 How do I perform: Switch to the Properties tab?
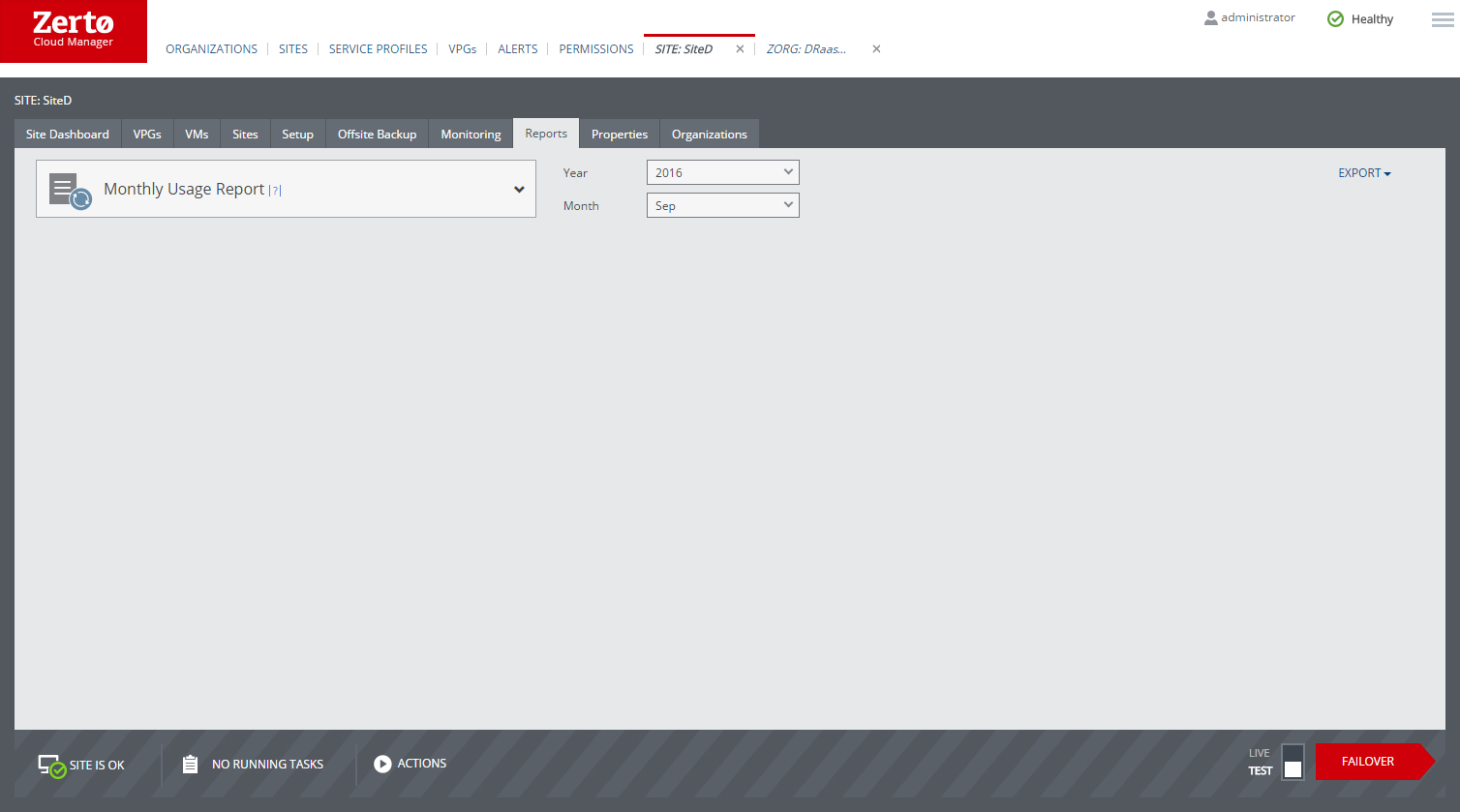620,134
